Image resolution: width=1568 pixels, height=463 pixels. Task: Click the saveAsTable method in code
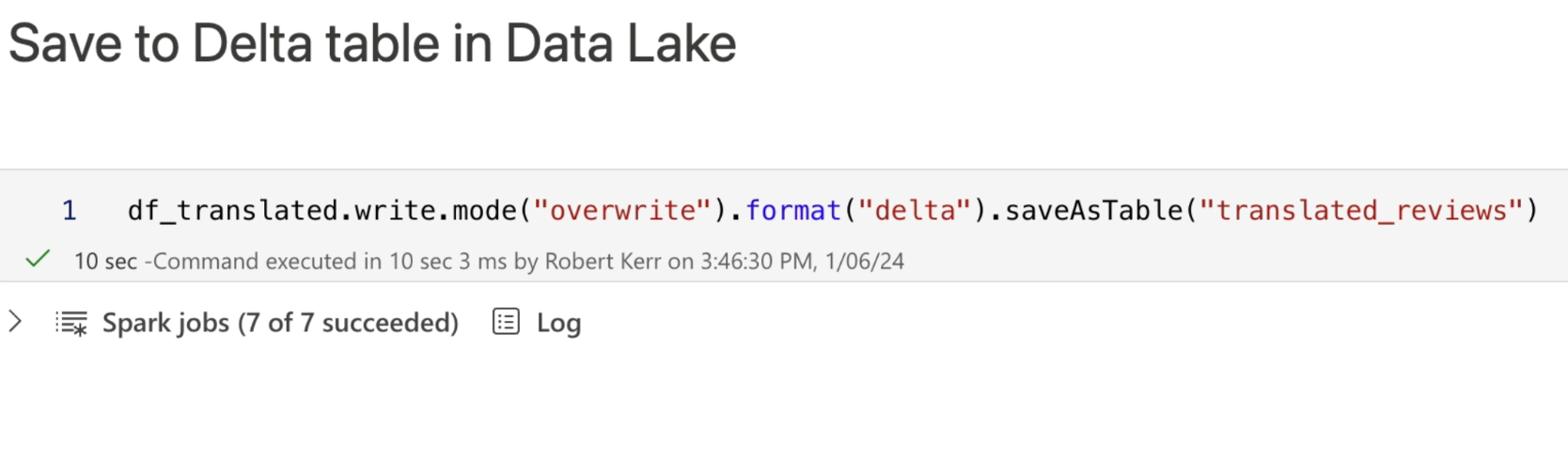(x=1093, y=210)
